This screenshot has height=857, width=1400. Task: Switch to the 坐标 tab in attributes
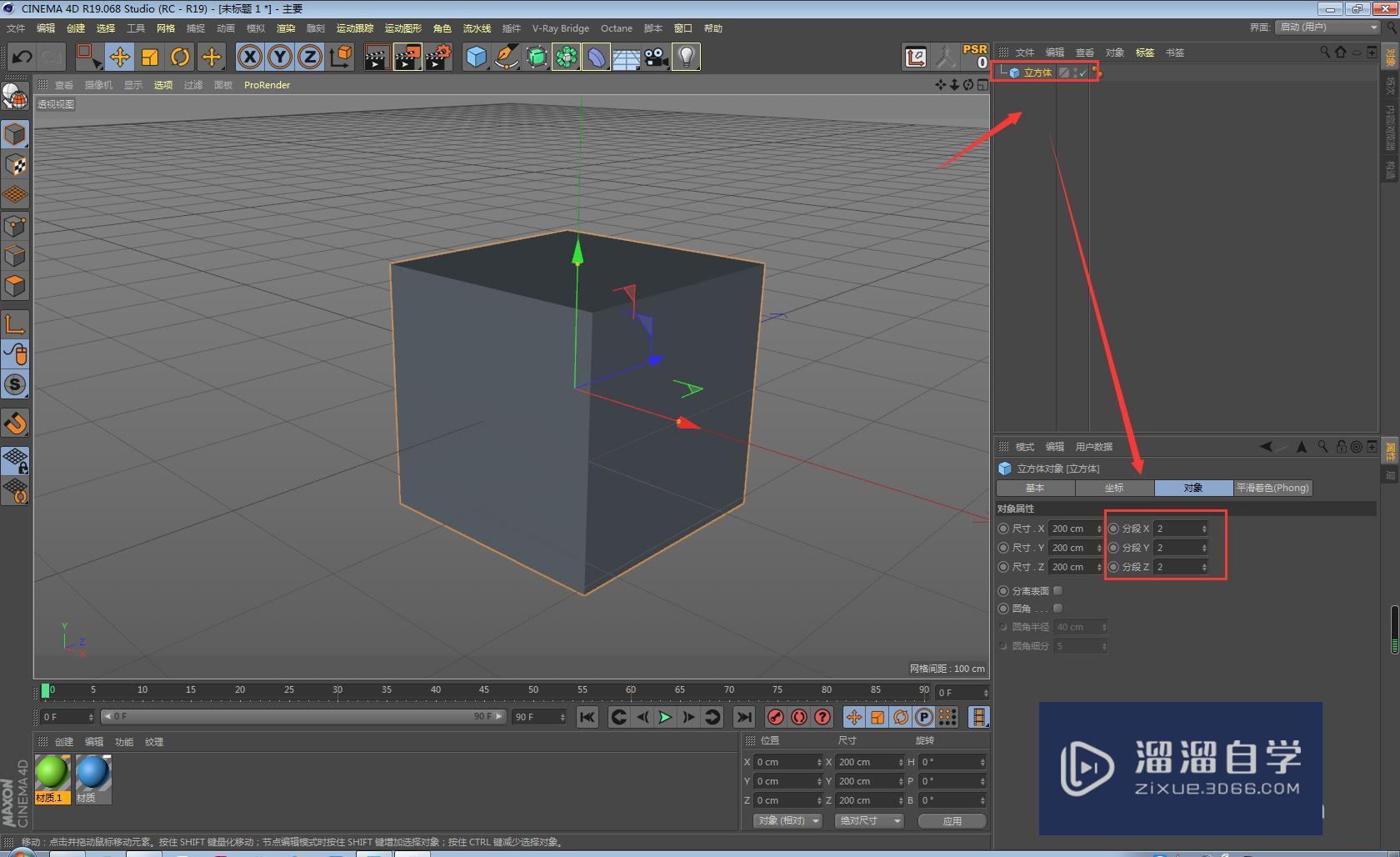point(1113,488)
